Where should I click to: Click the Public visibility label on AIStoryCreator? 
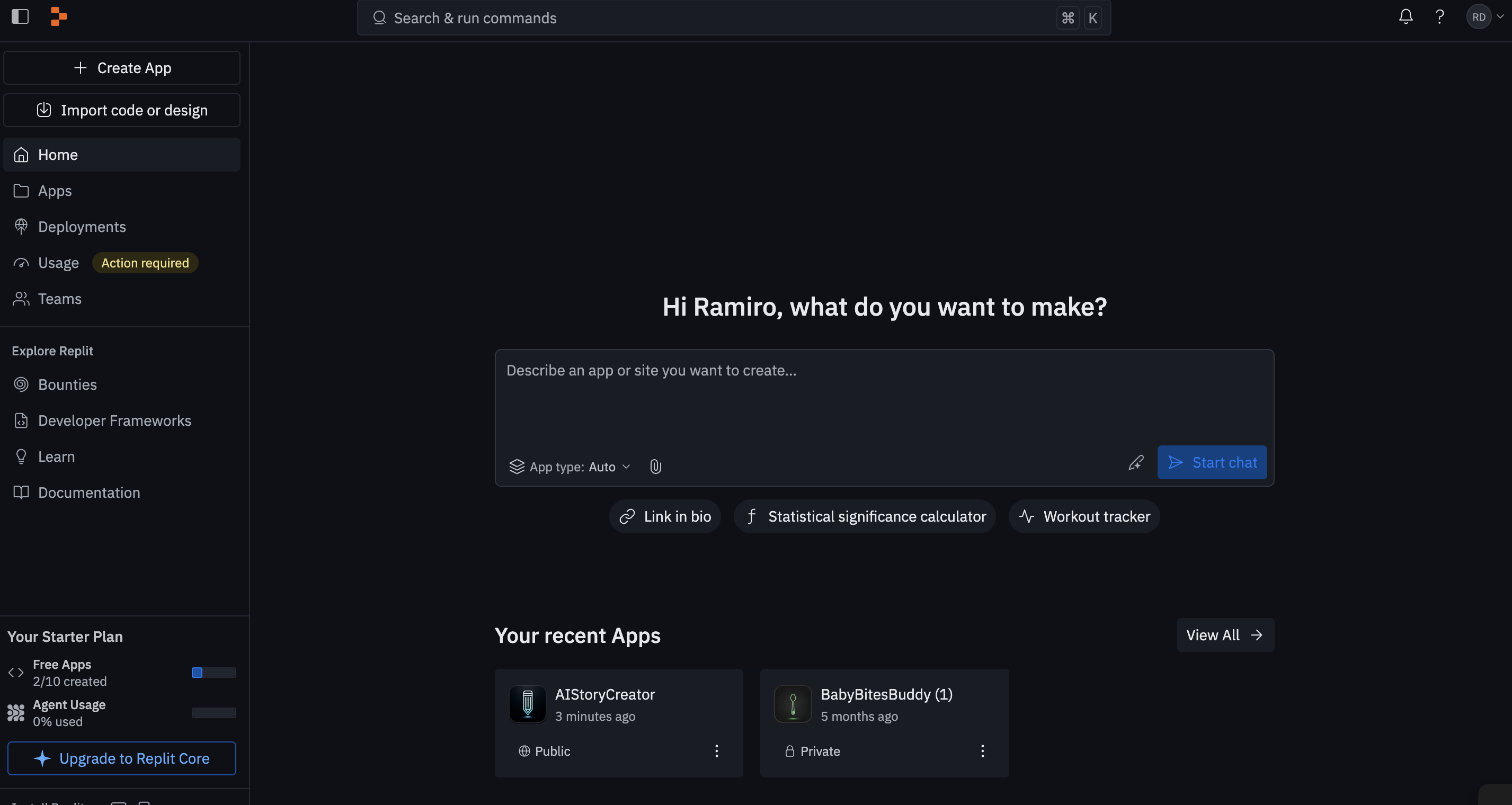pyautogui.click(x=545, y=751)
